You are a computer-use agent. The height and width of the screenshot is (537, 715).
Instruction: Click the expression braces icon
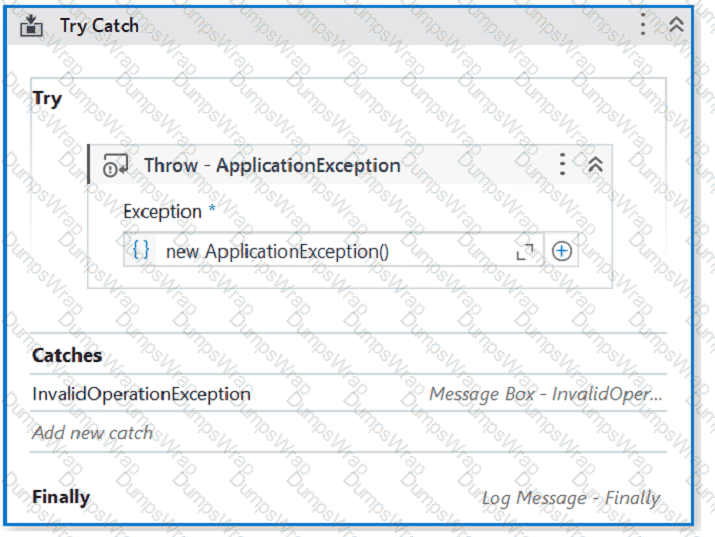click(x=140, y=250)
